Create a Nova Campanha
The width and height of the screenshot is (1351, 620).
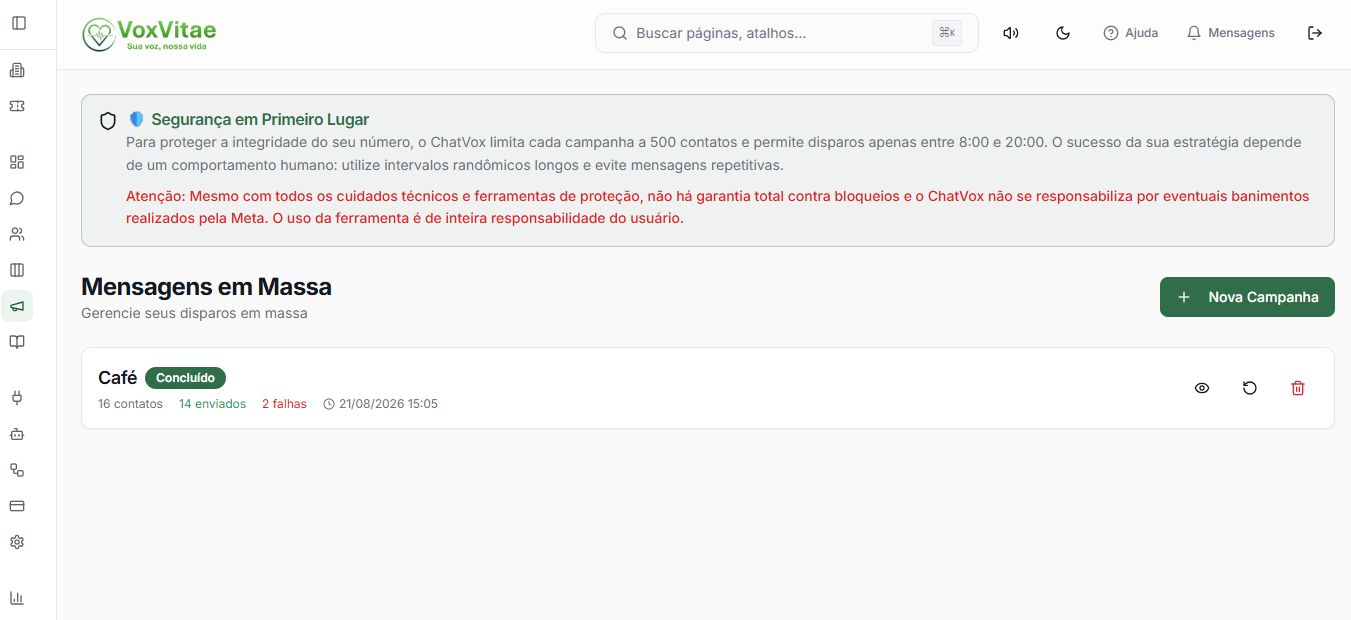click(x=1247, y=297)
